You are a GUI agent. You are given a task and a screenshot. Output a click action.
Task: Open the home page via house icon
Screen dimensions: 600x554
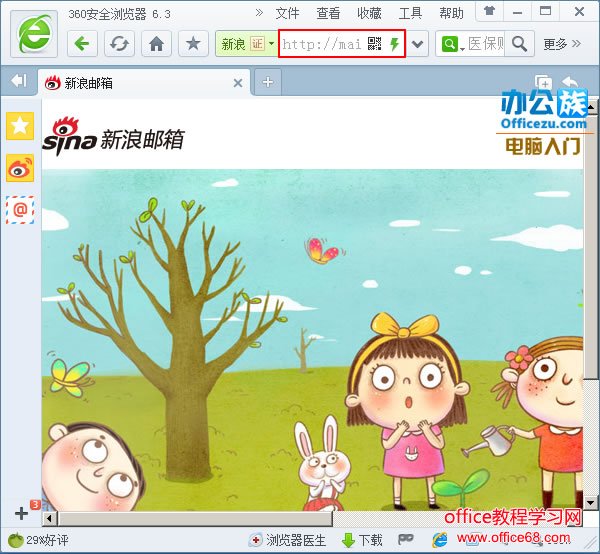coord(156,44)
